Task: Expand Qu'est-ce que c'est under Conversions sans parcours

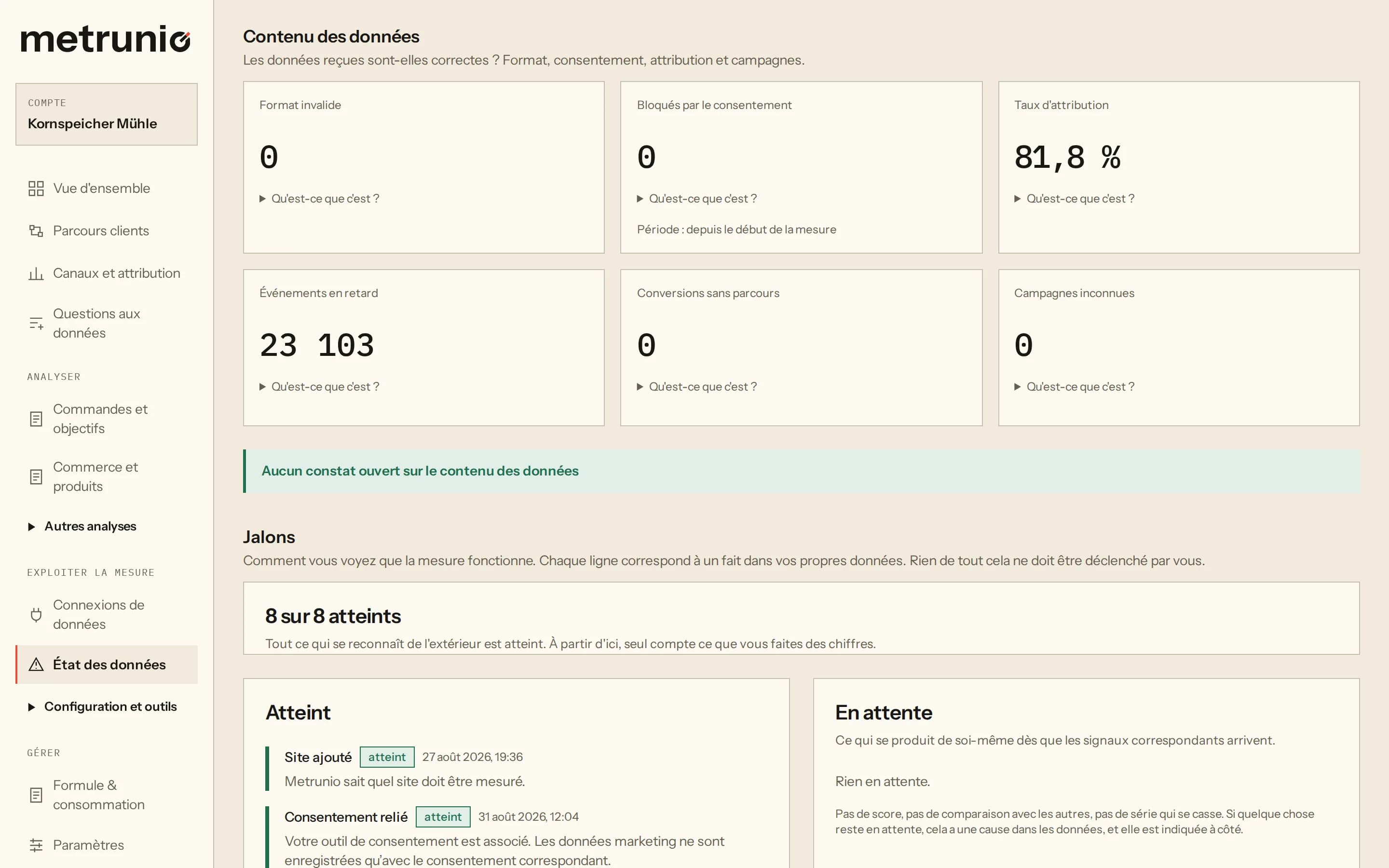Action: click(x=697, y=387)
